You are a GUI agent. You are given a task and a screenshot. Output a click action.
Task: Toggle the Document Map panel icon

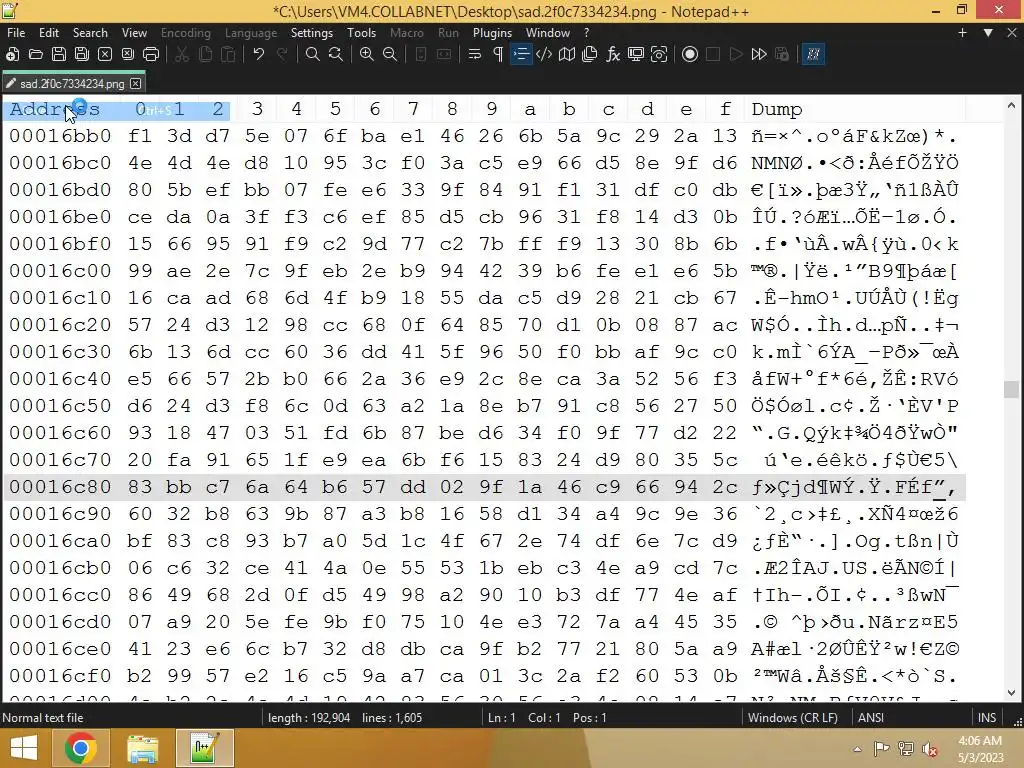[x=567, y=54]
